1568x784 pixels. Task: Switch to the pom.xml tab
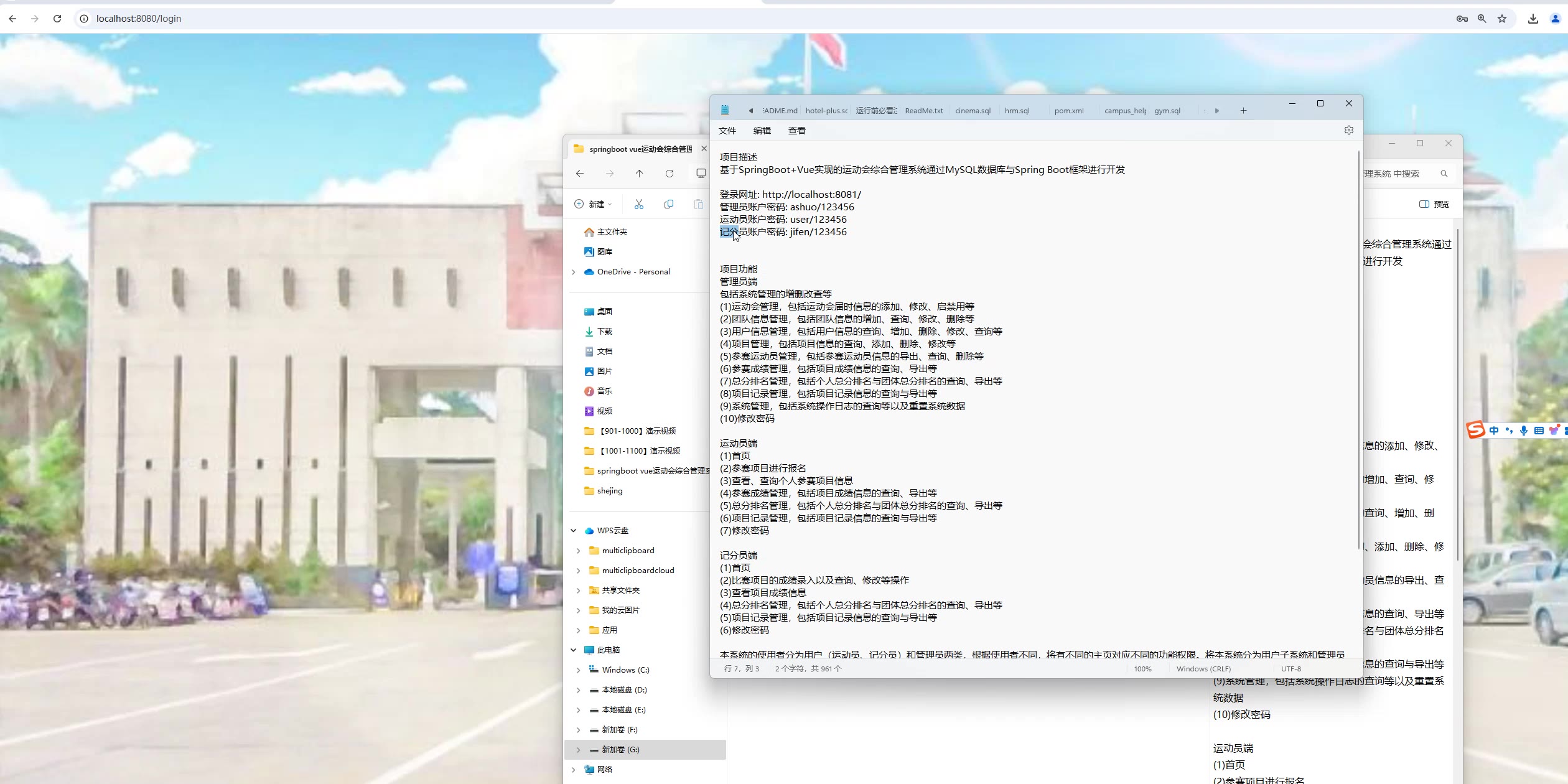pos(1069,111)
